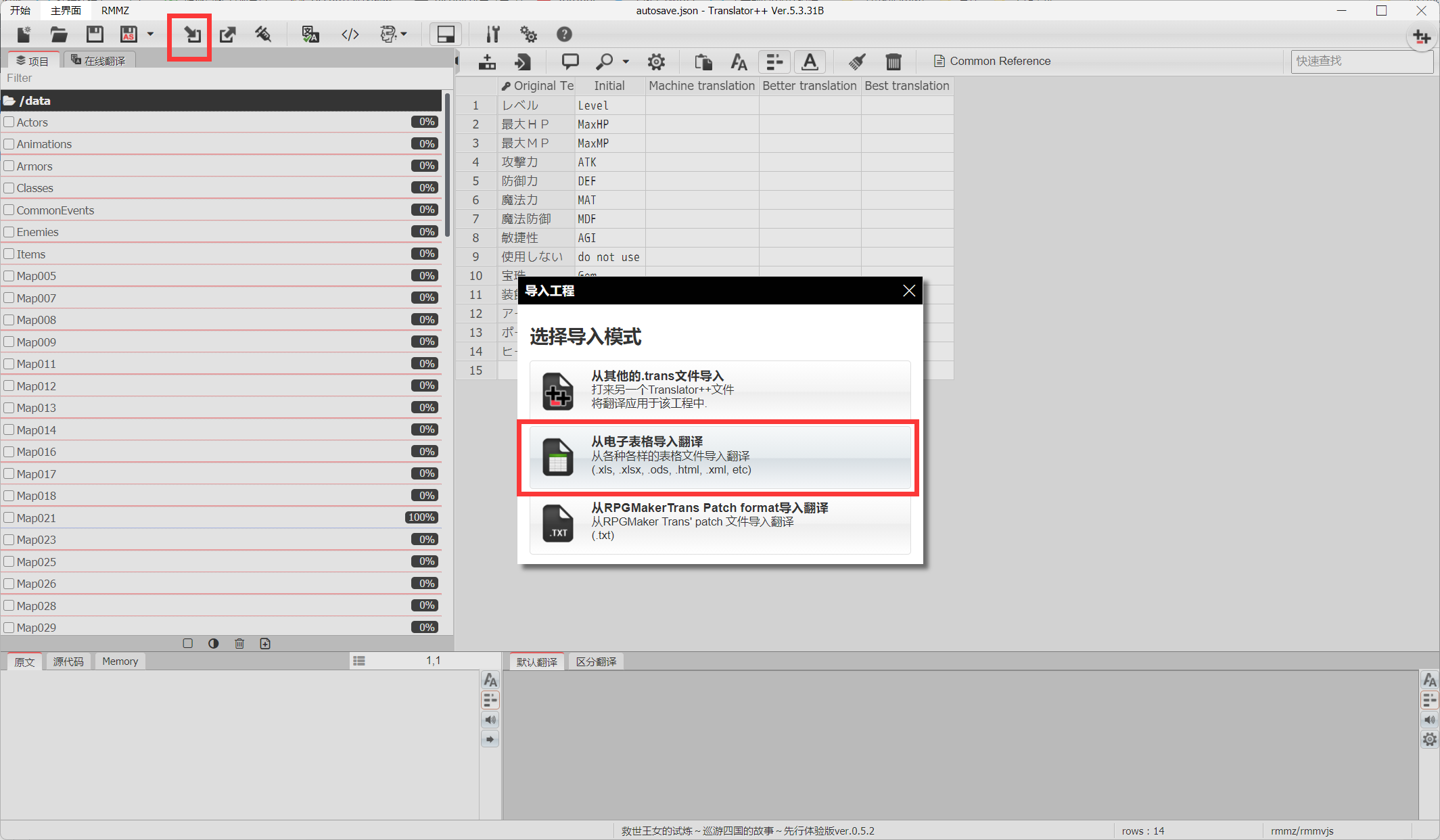Click the grid toolbar gear icon
Image resolution: width=1440 pixels, height=840 pixels.
656,62
